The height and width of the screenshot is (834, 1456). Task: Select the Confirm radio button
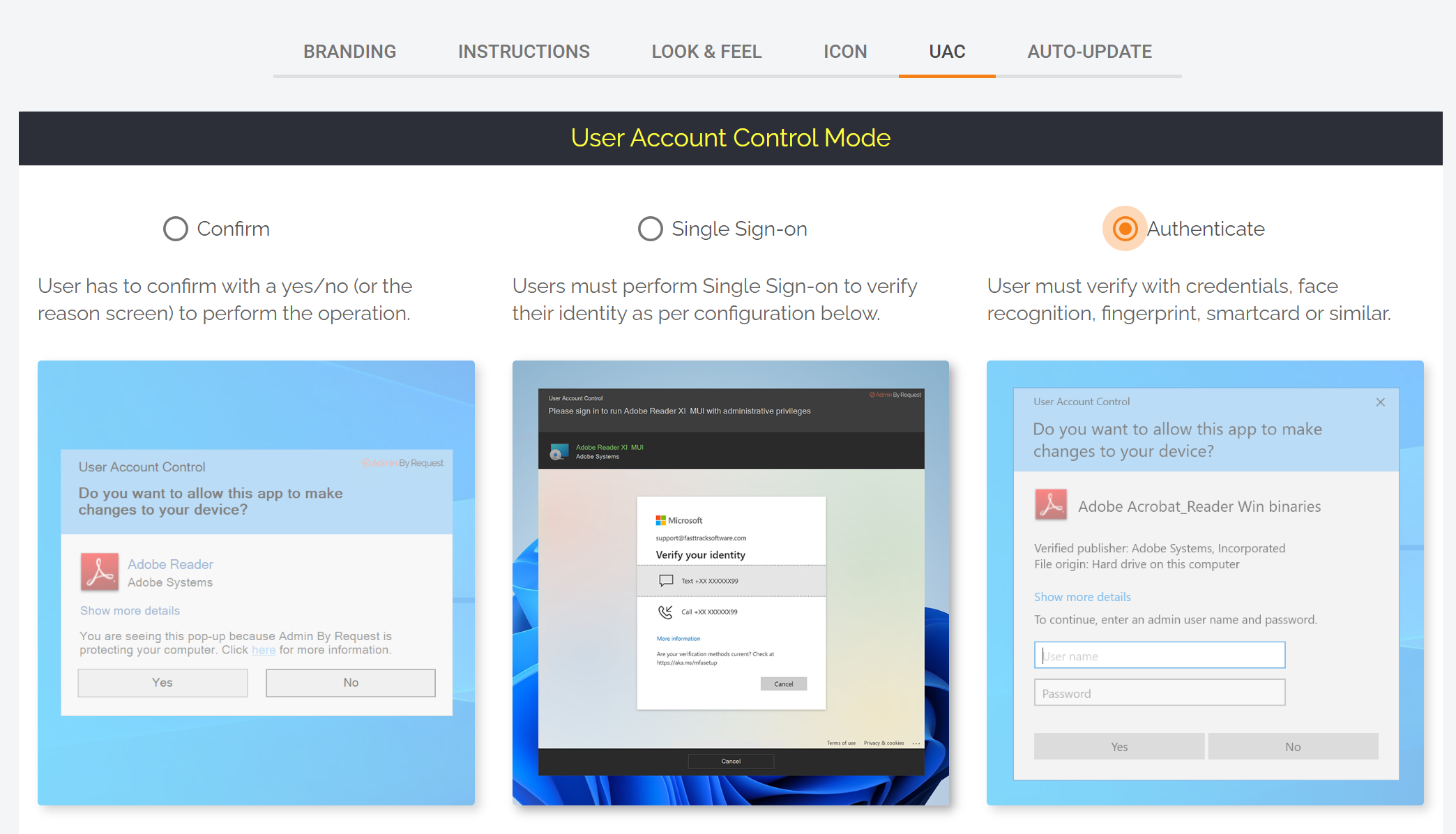176,229
